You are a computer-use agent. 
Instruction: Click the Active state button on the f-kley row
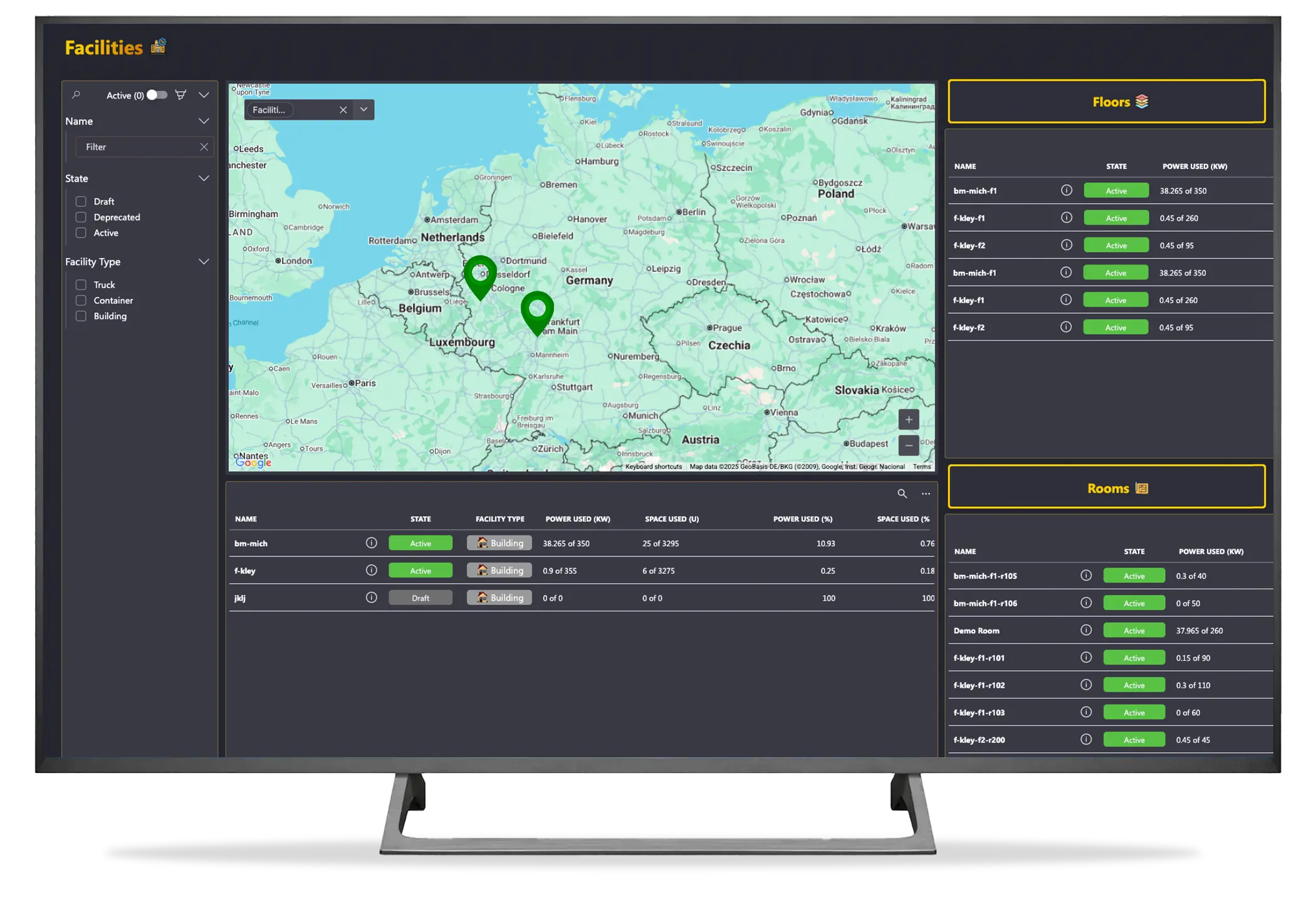[420, 570]
